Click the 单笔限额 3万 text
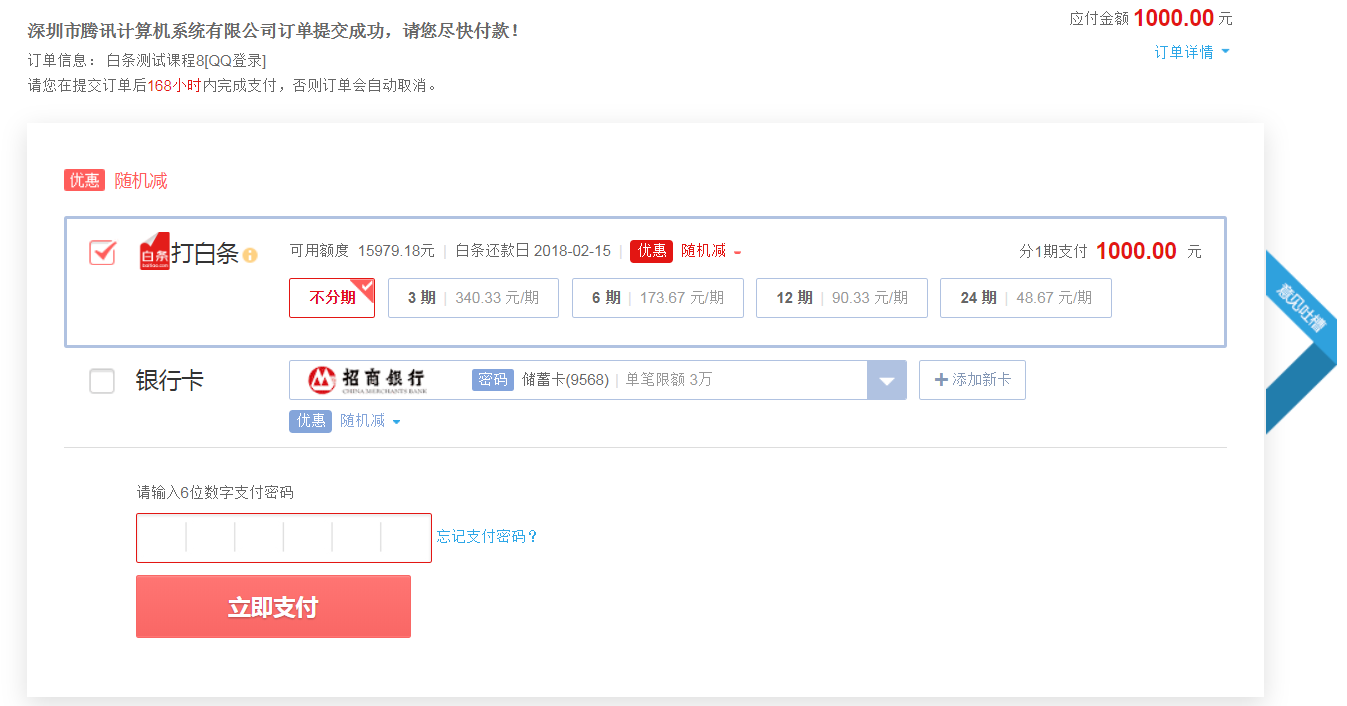 (x=669, y=380)
